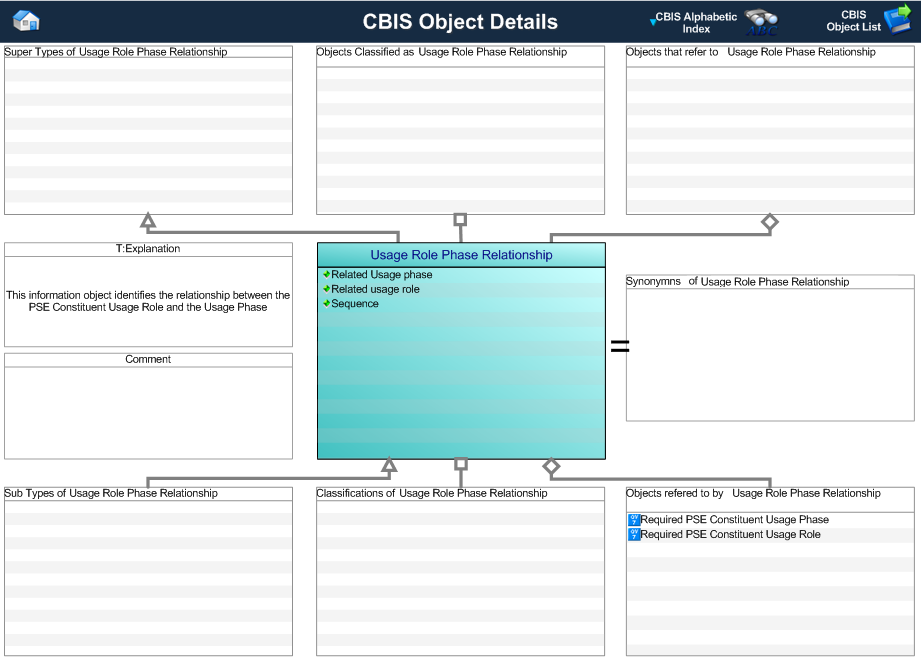Viewport: 921px width, 660px height.
Task: Select the Sequence attribute
Action: (x=355, y=304)
